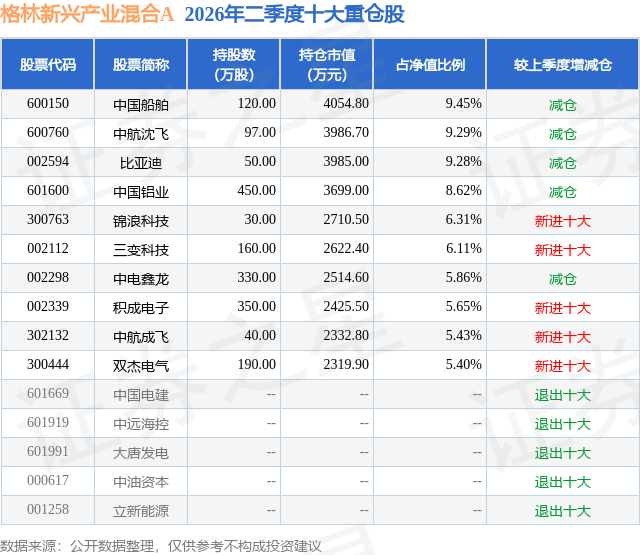Screen dimensions: 640x555
Task: Click net value ratio 9.45%
Action: [x=463, y=104]
